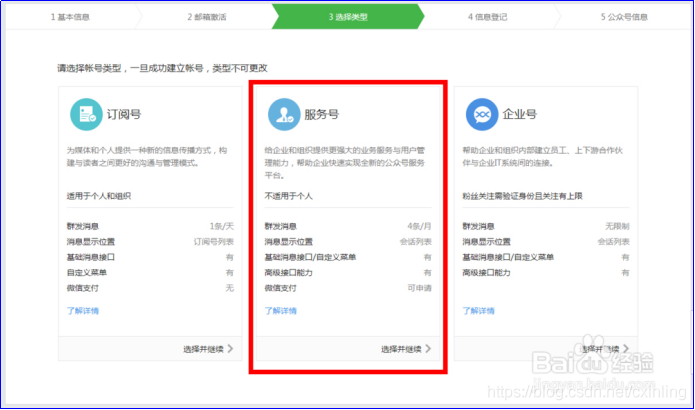Click 消息显示位置 label in 企业号 card
The image size is (695, 410).
coord(487,242)
